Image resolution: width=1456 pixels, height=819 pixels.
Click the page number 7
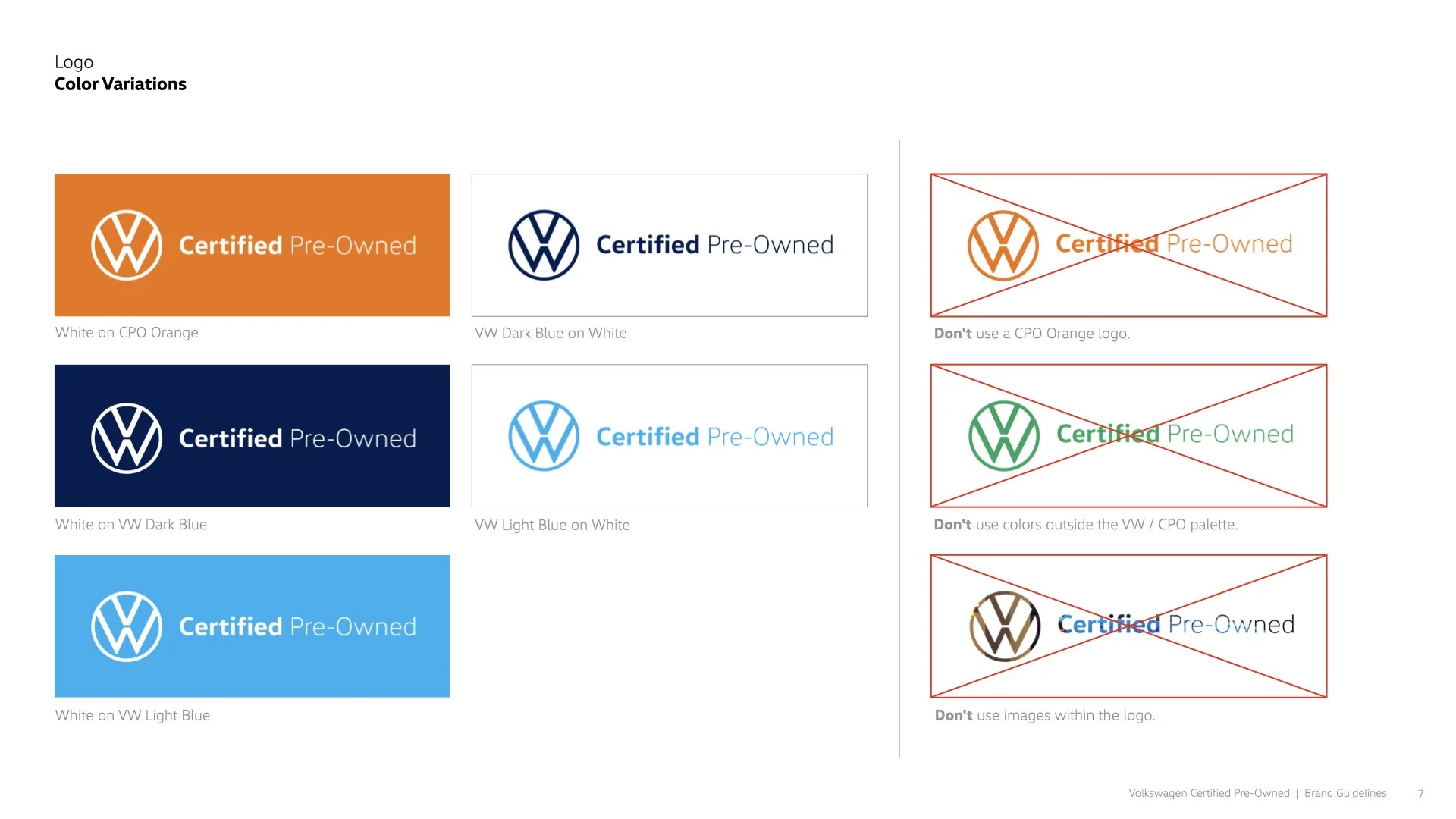point(1420,794)
